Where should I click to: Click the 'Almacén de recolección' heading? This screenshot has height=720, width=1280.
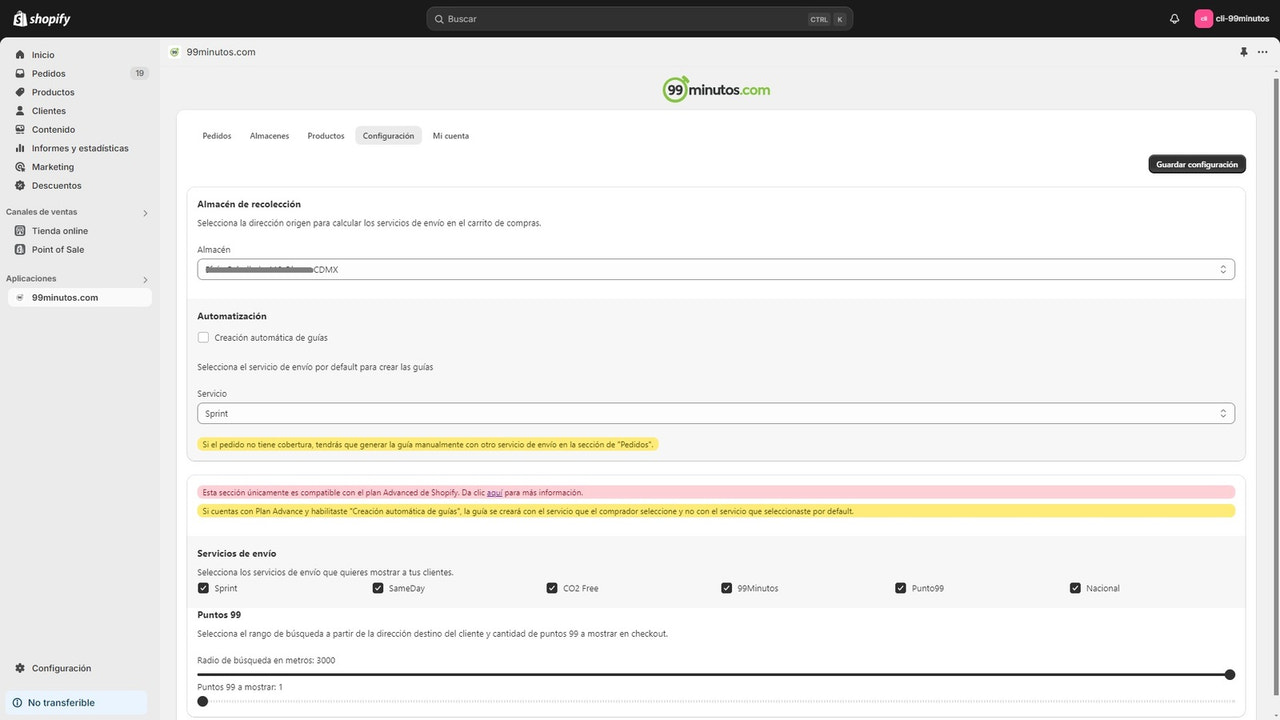(249, 204)
